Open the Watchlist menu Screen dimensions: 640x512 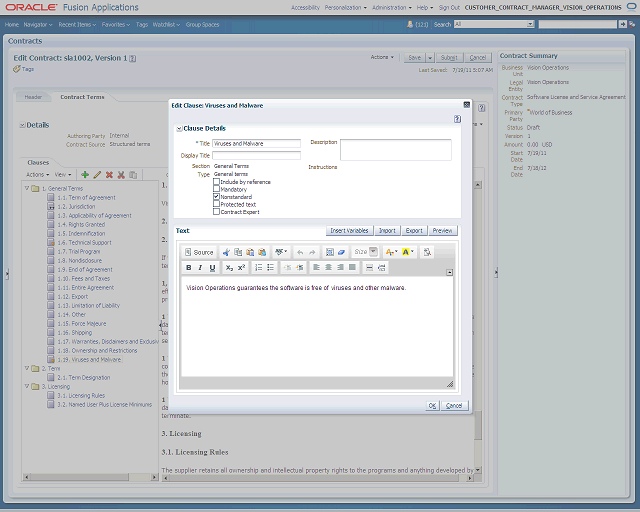166,24
